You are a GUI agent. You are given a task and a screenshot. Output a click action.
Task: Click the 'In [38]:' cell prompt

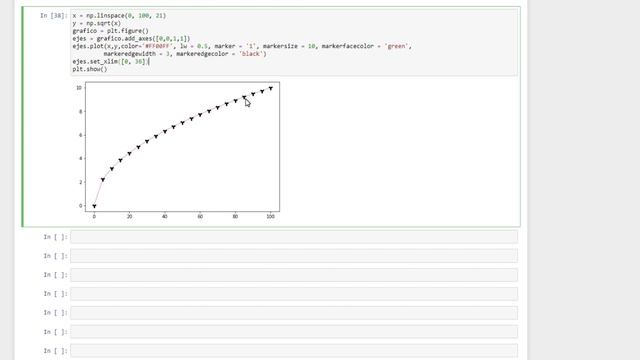[x=53, y=16]
